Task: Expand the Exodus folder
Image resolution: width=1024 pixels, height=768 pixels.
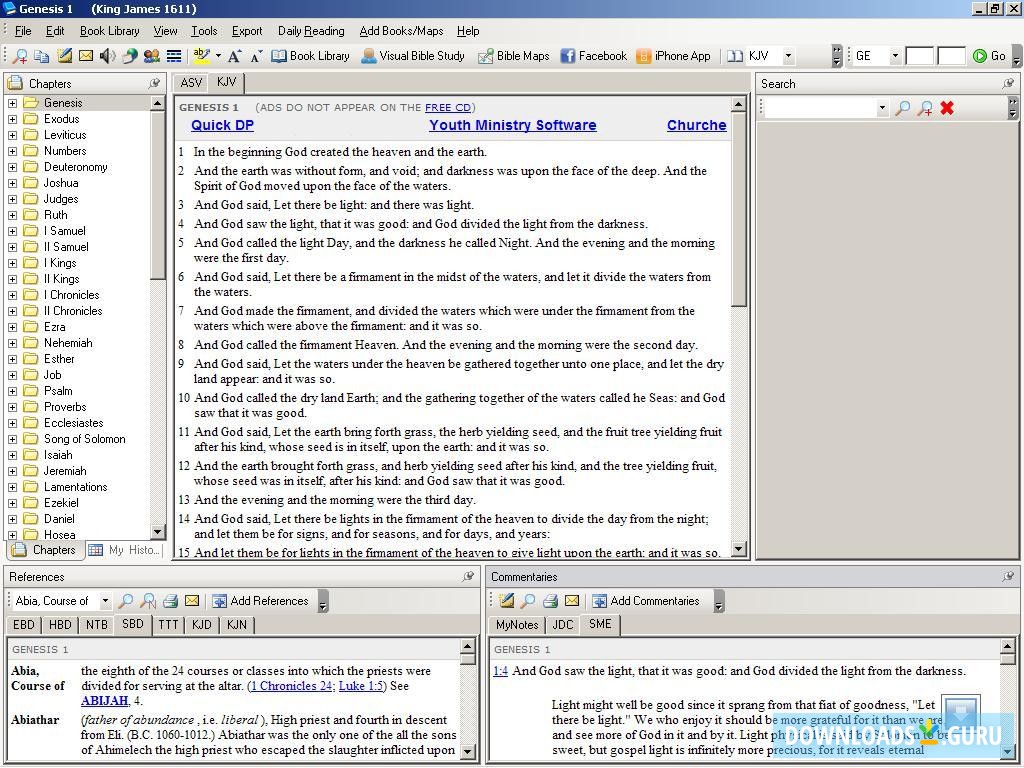Action: click(x=12, y=119)
